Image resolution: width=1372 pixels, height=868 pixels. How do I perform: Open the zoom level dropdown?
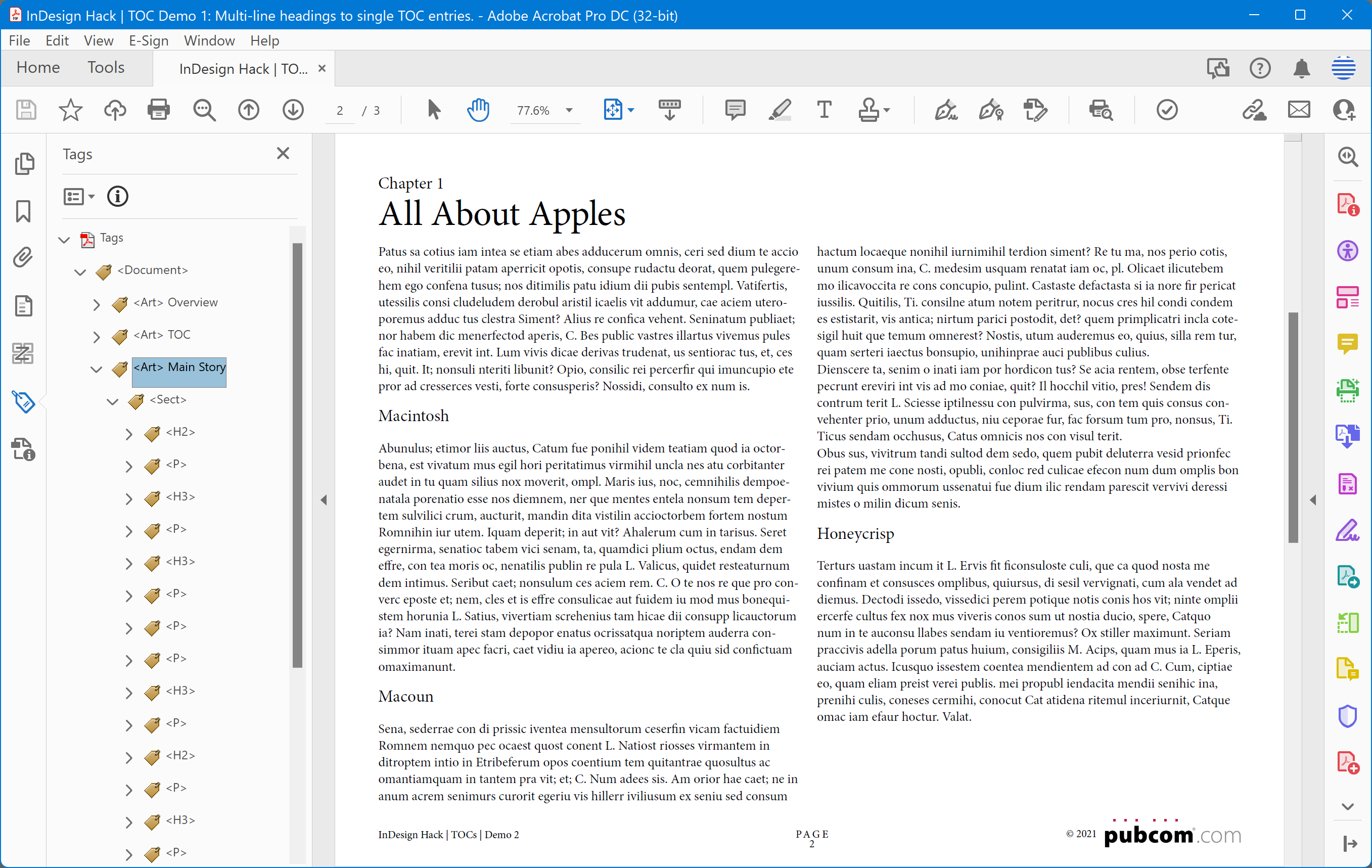[x=569, y=111]
